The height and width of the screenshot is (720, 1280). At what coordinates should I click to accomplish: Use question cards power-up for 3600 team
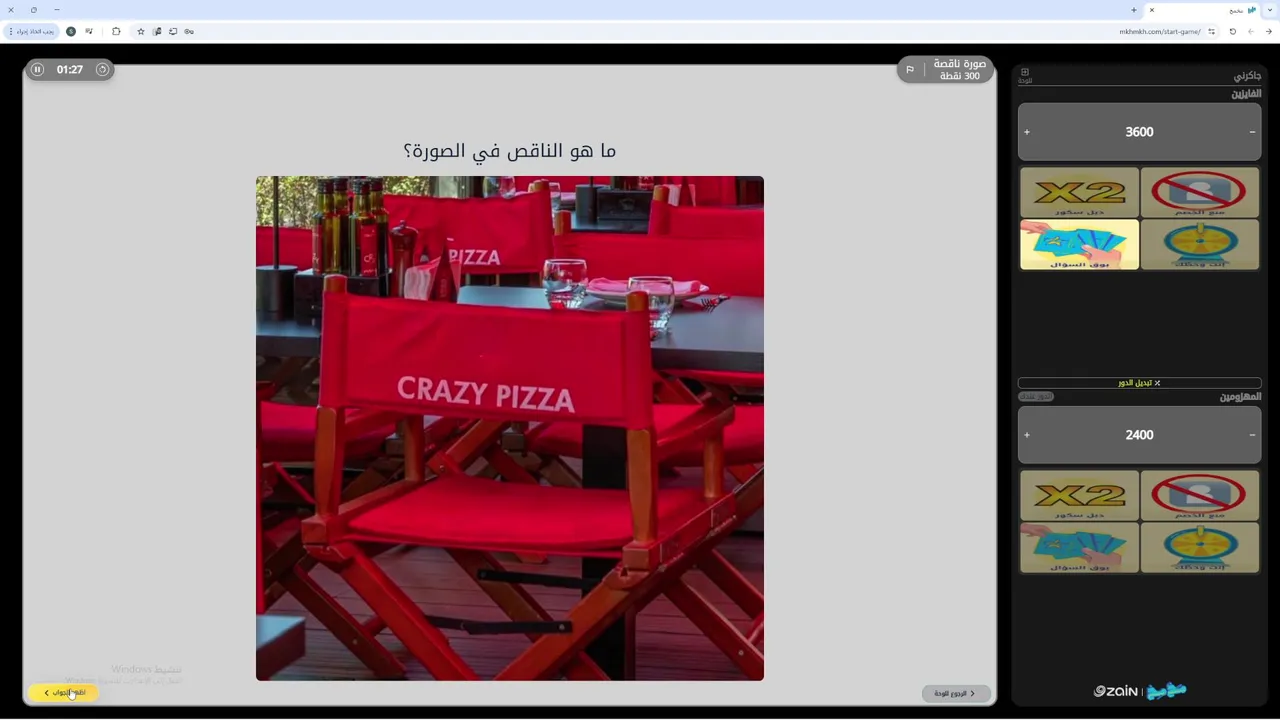click(x=1079, y=245)
